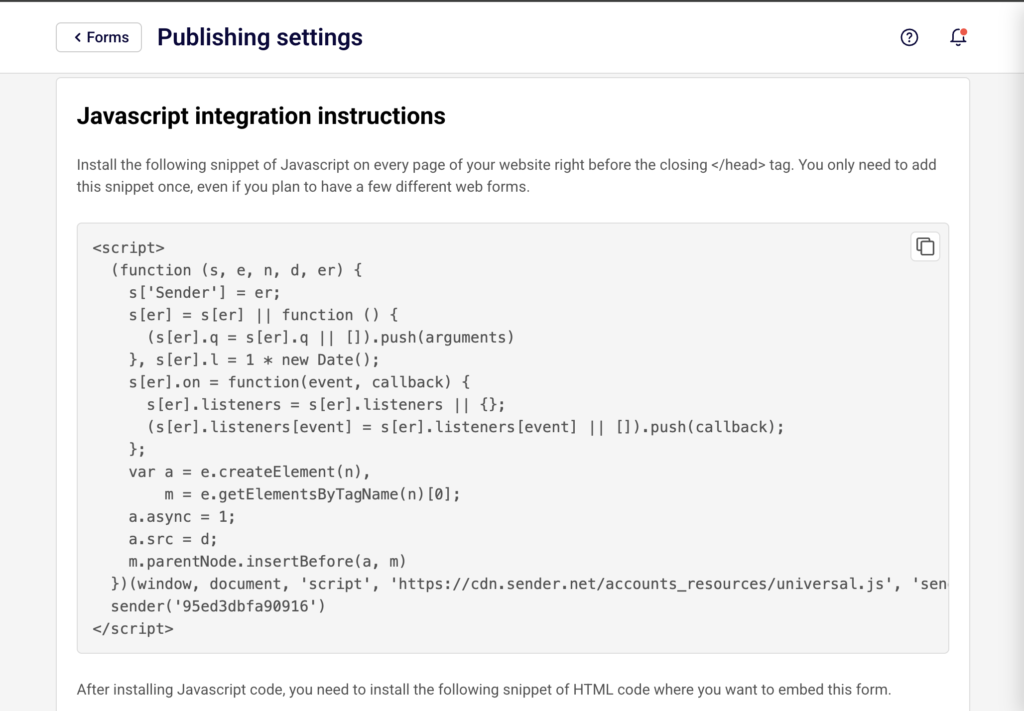Click the .push(callback); code line

466,427
